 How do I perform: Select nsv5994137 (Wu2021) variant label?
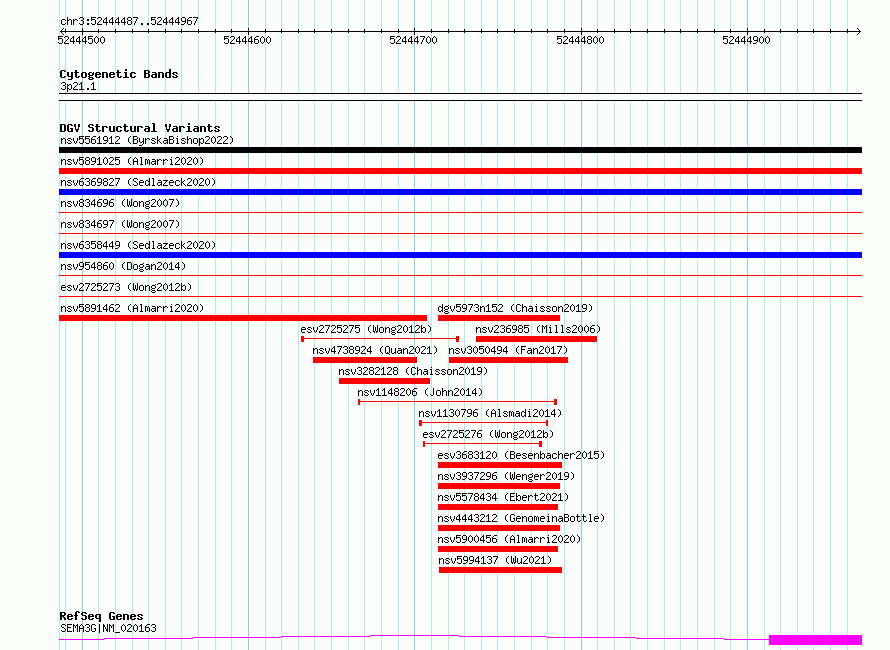click(x=495, y=560)
